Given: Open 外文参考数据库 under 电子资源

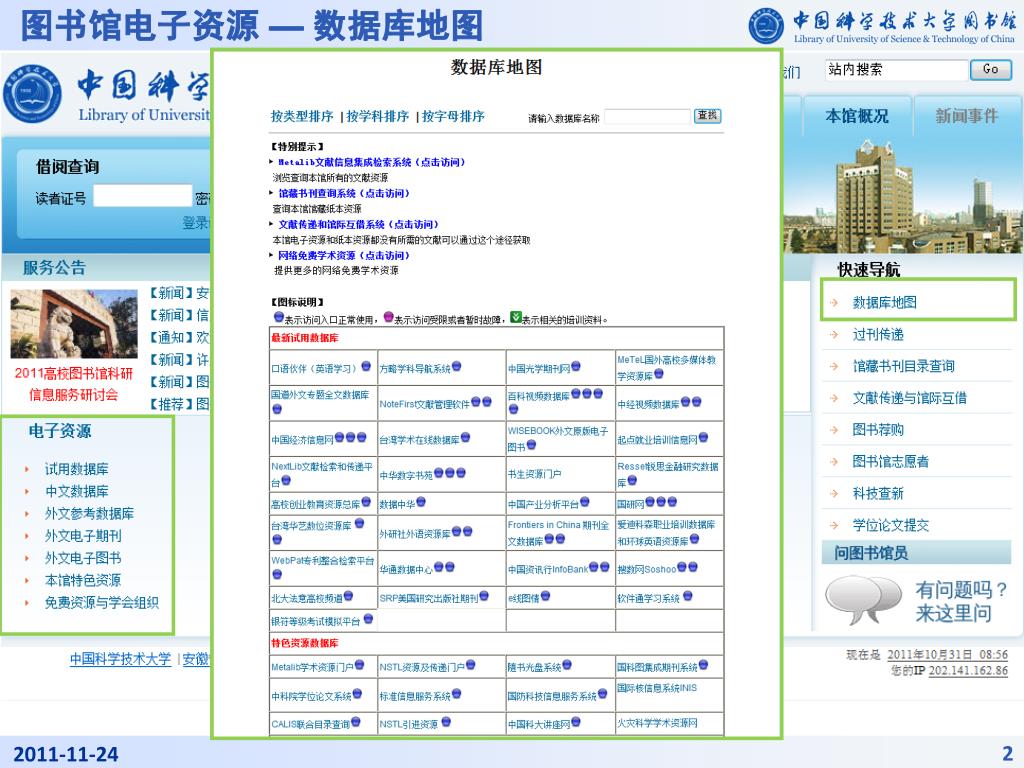Looking at the screenshot, I should tap(89, 513).
